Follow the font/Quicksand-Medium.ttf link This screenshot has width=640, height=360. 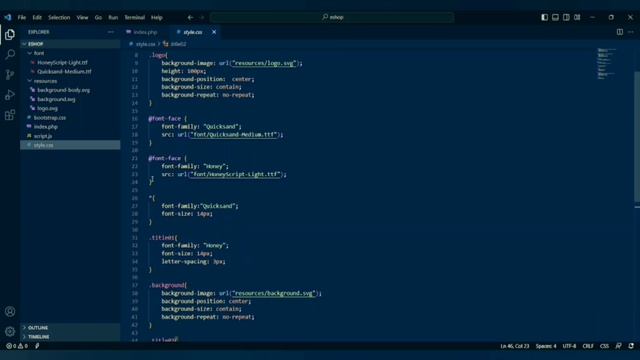pos(233,134)
